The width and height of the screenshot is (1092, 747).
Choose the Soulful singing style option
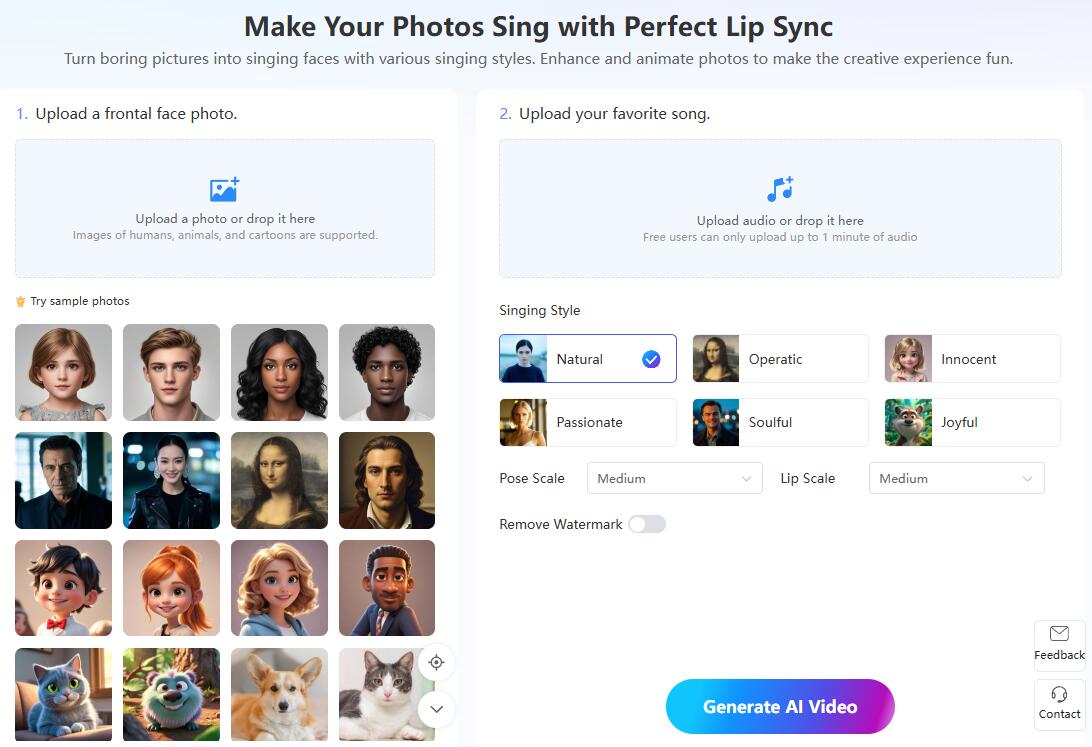click(780, 422)
